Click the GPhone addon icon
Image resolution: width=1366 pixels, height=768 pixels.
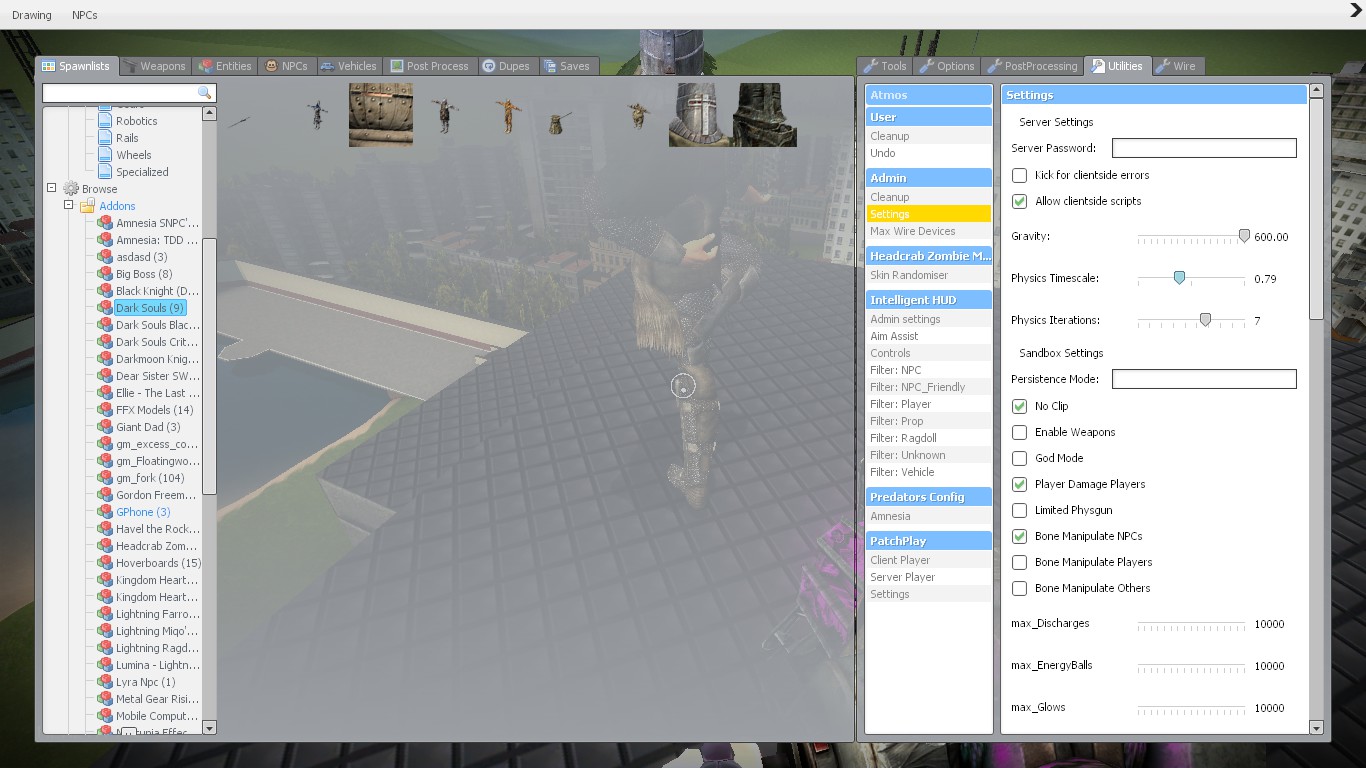[x=105, y=512]
